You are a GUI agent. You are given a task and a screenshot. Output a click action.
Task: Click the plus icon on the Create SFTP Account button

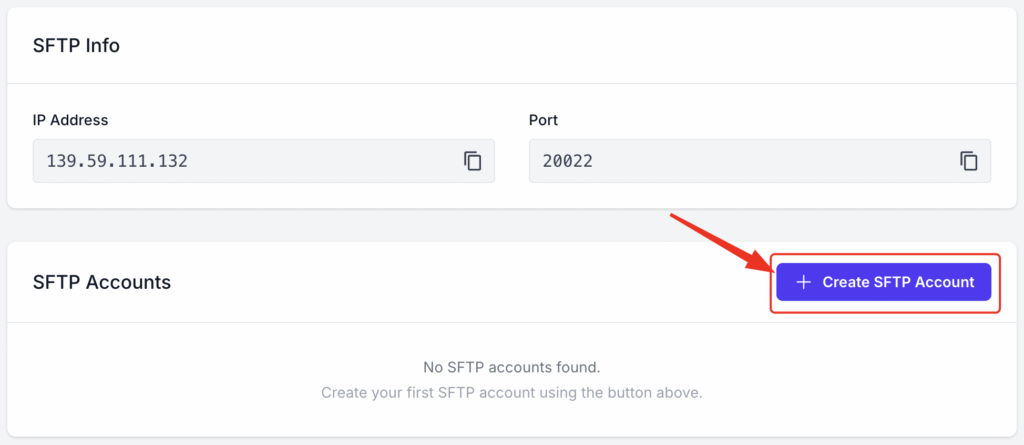(x=803, y=282)
